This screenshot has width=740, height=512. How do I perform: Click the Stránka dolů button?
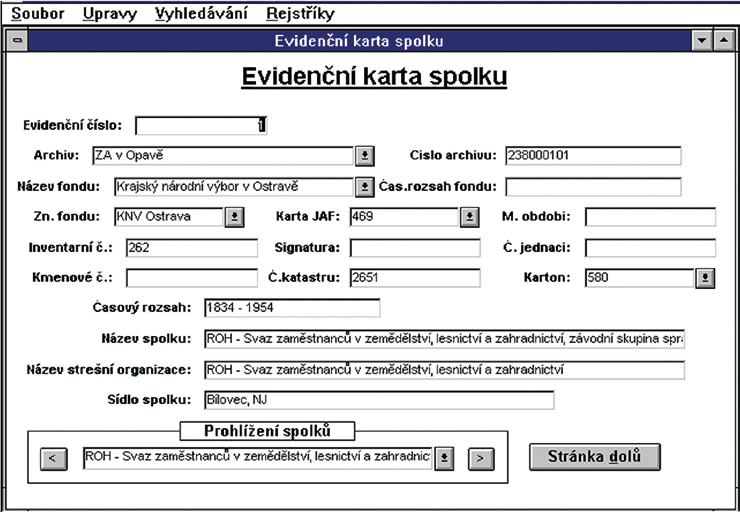pyautogui.click(x=595, y=457)
